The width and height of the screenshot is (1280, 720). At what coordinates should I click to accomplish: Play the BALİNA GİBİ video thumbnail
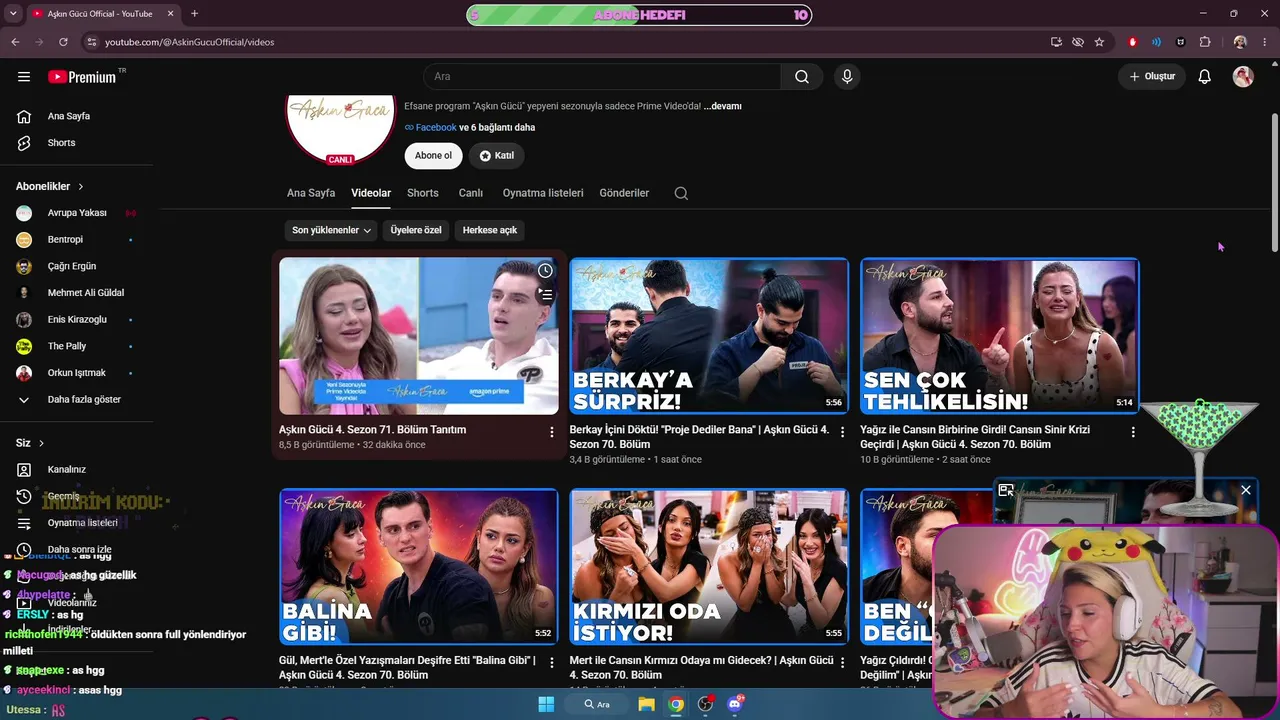419,566
